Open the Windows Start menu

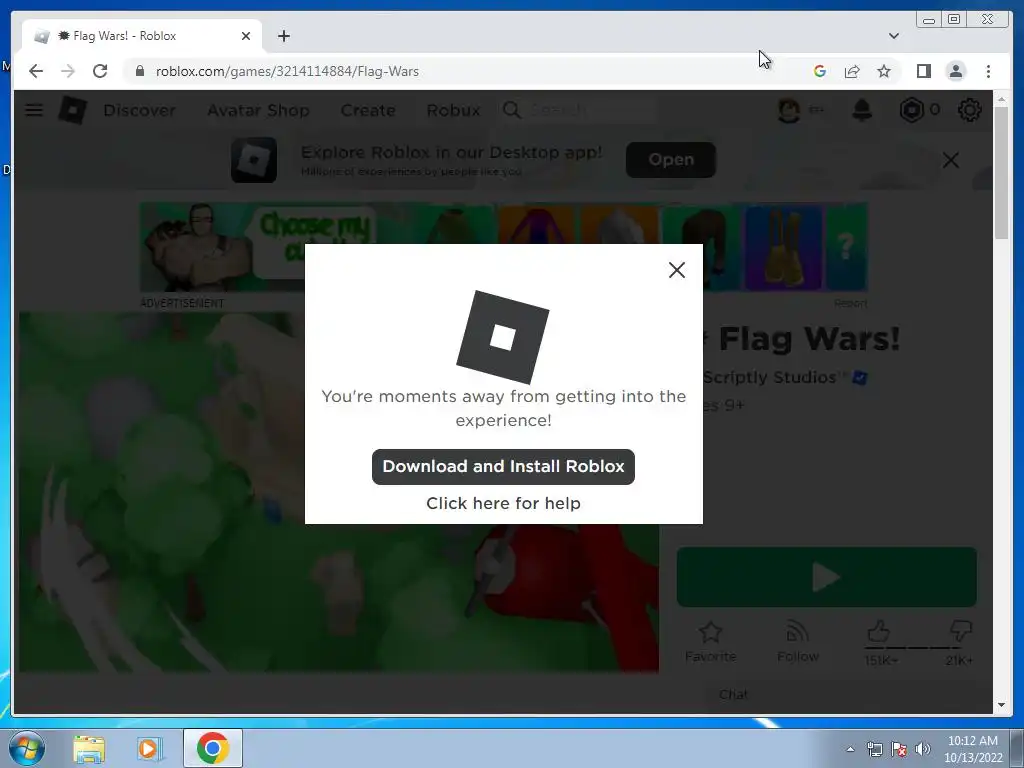[x=27, y=748]
